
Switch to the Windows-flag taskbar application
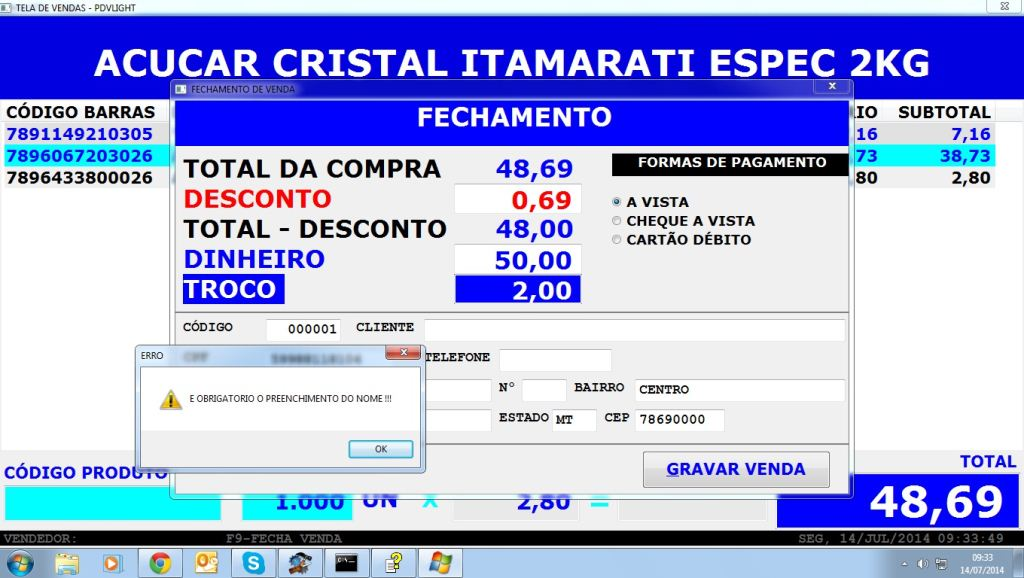click(440, 563)
